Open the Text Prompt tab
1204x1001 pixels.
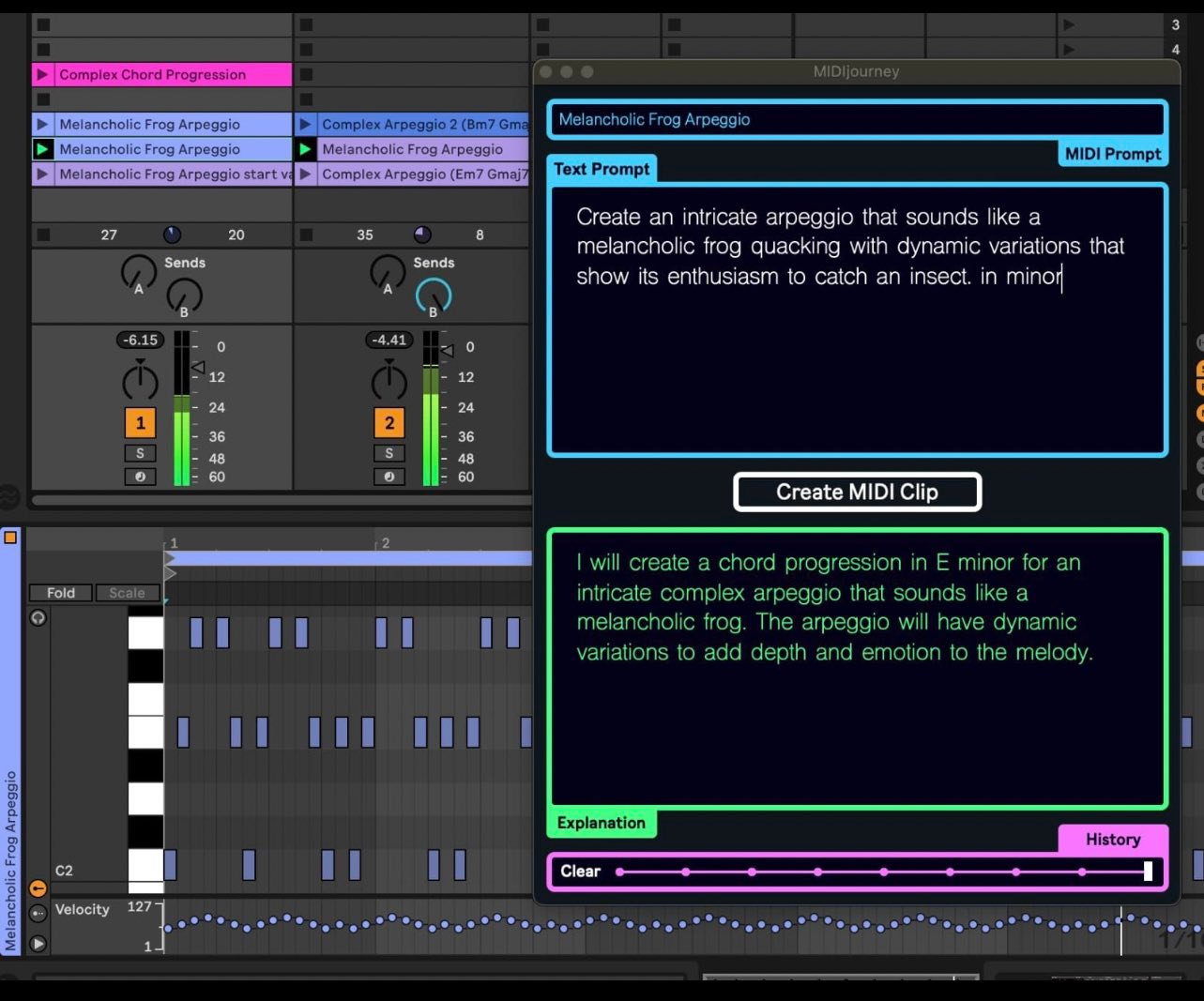coord(602,169)
